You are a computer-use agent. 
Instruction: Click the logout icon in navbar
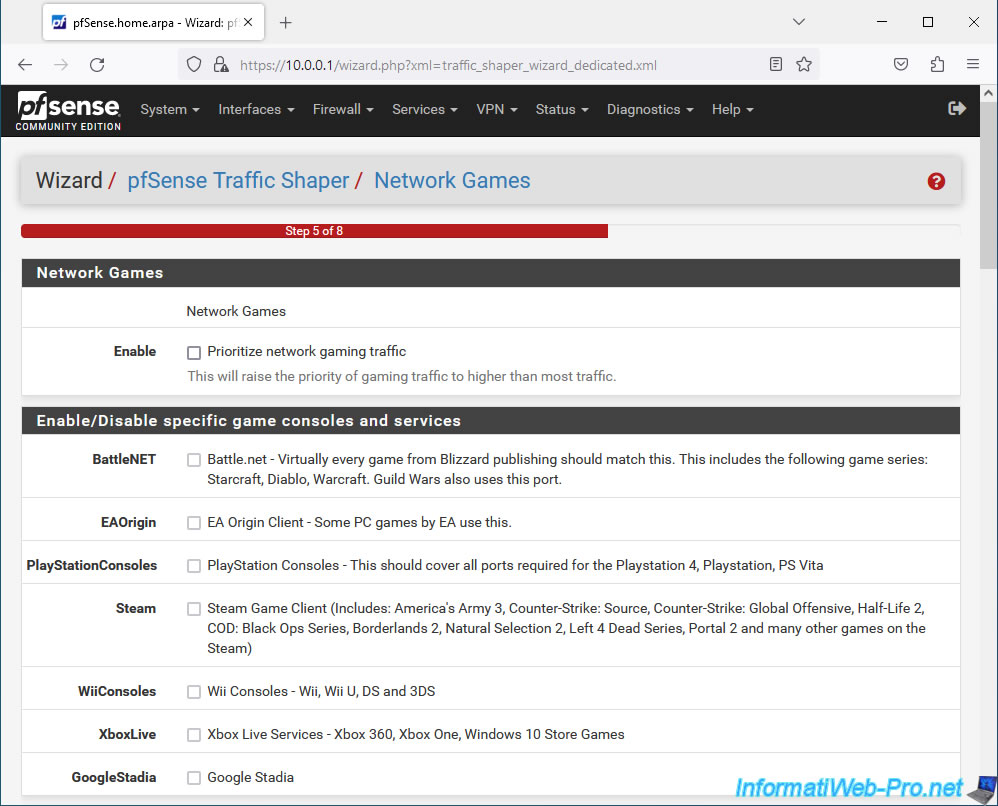(x=957, y=109)
